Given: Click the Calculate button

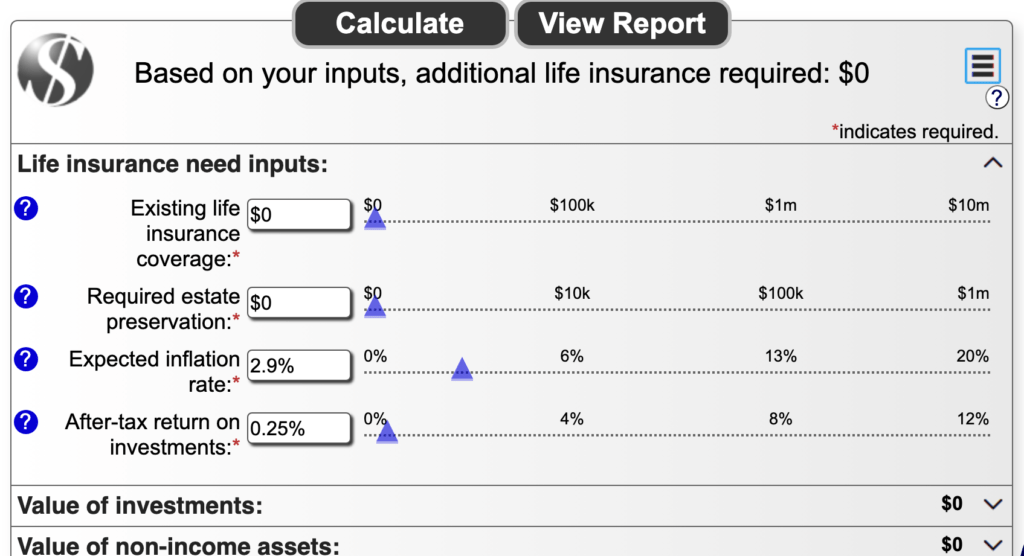Looking at the screenshot, I should [x=400, y=24].
